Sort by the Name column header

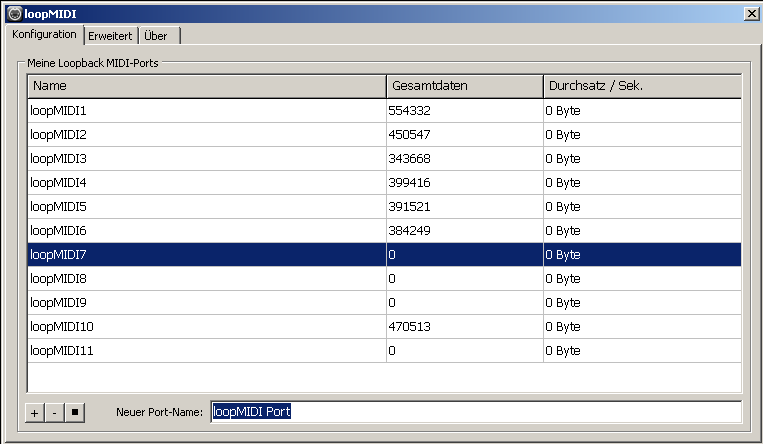click(207, 86)
